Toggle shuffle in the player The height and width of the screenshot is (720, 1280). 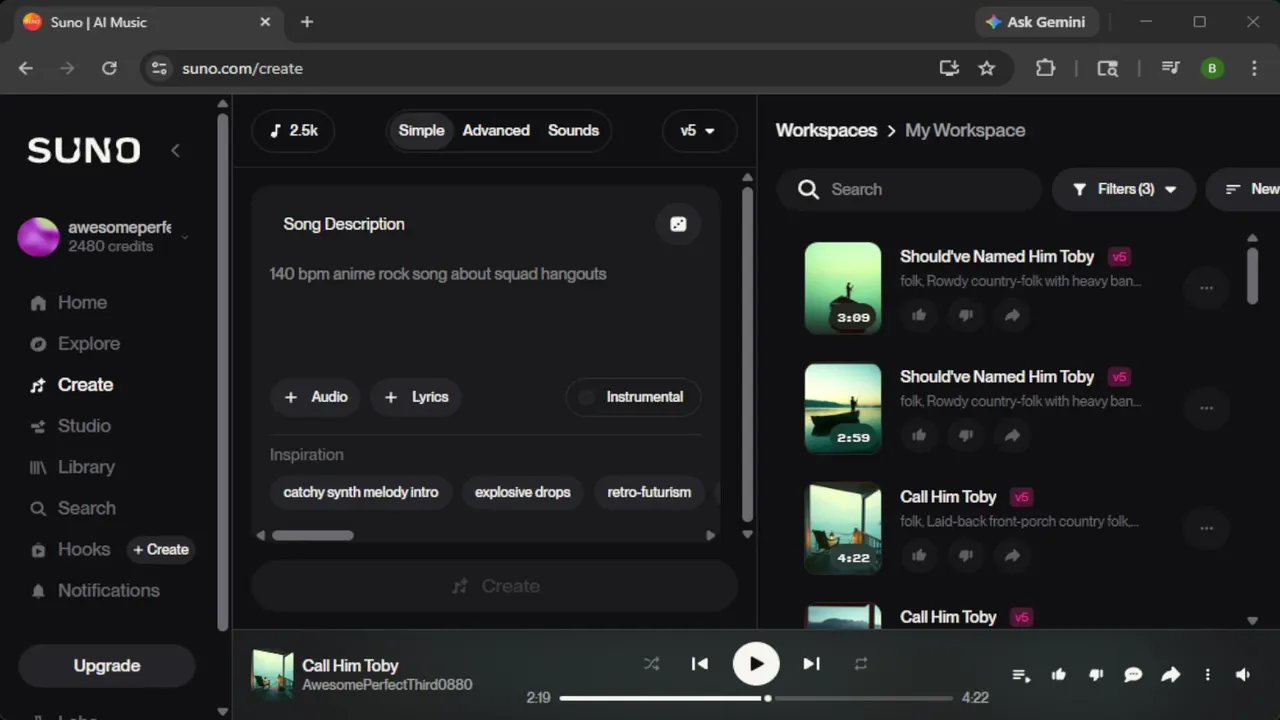click(651, 663)
